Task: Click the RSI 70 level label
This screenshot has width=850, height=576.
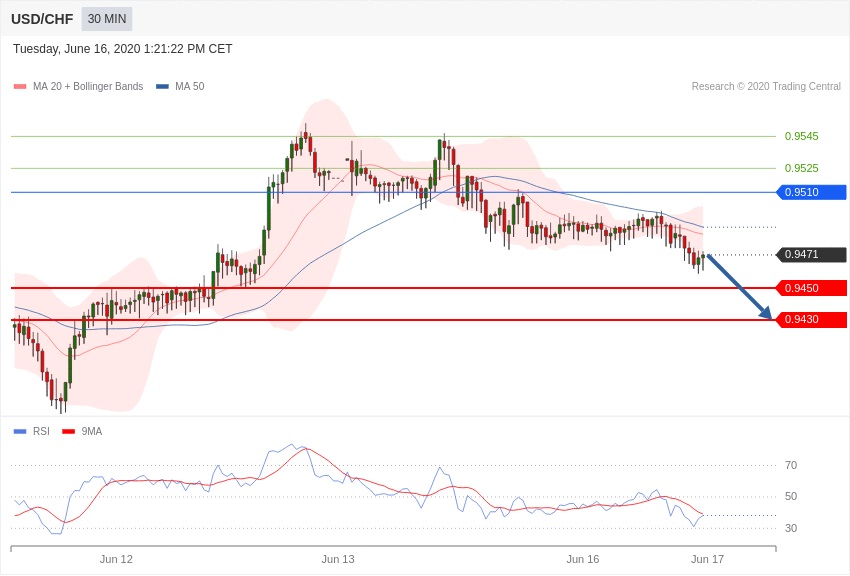Action: (x=791, y=465)
